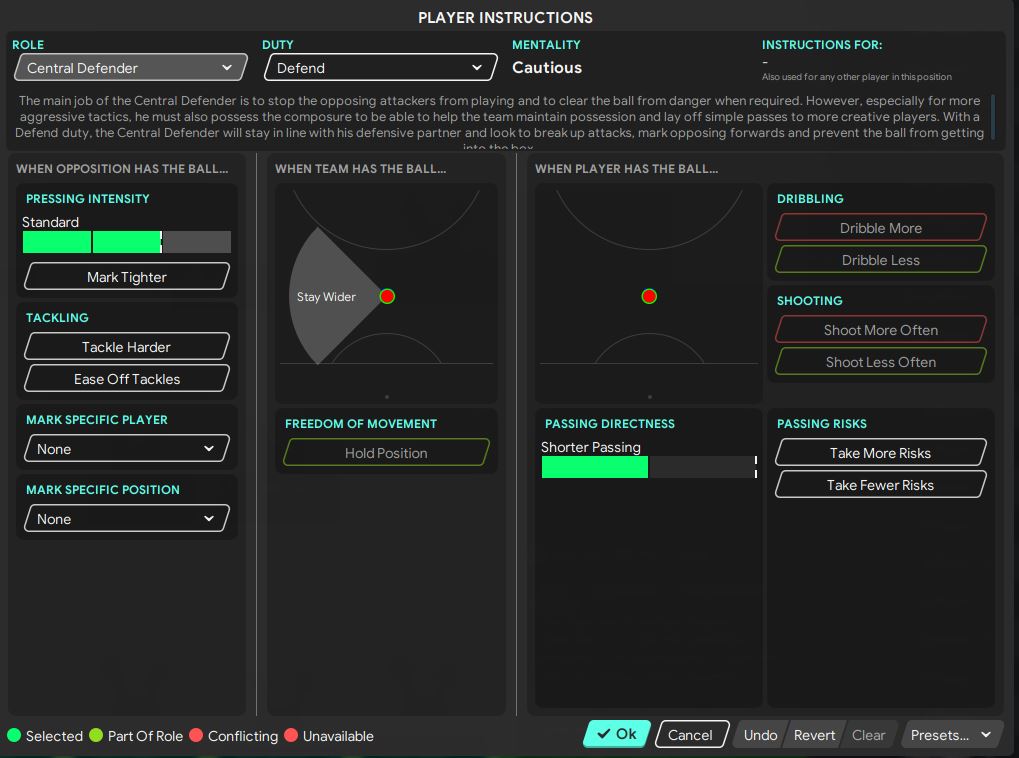The width and height of the screenshot is (1019, 758).
Task: Enable Ease Off Tackles instruction
Action: [x=127, y=379]
